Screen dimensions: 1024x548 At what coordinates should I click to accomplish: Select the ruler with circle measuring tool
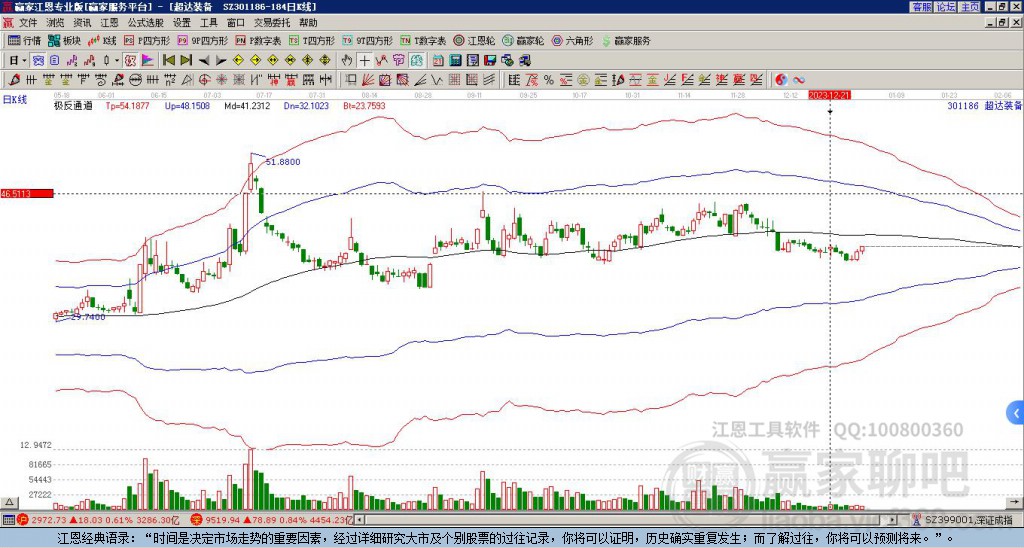(135, 80)
